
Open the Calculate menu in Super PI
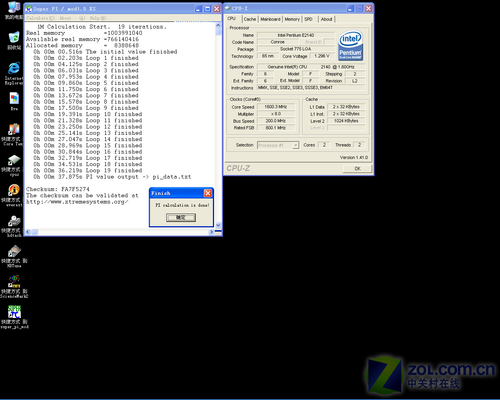40,18
